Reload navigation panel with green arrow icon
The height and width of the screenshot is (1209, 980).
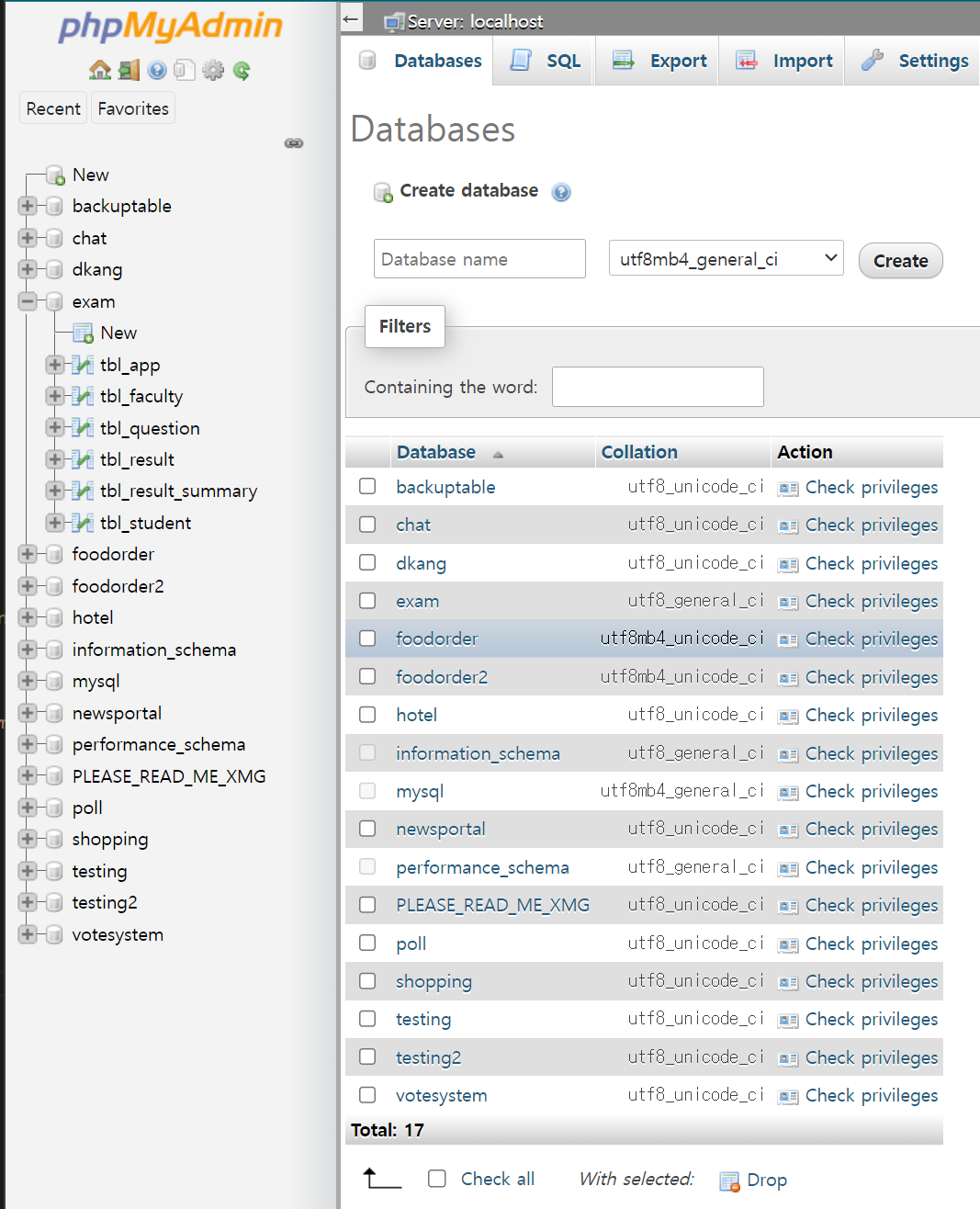tap(242, 70)
